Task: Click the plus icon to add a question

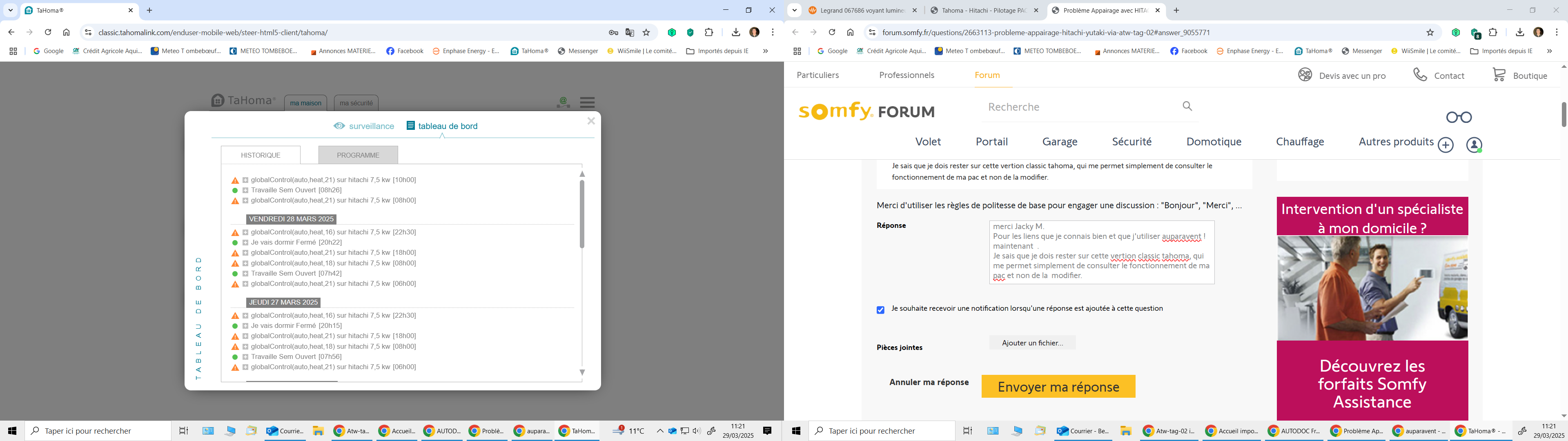Action: [1445, 145]
